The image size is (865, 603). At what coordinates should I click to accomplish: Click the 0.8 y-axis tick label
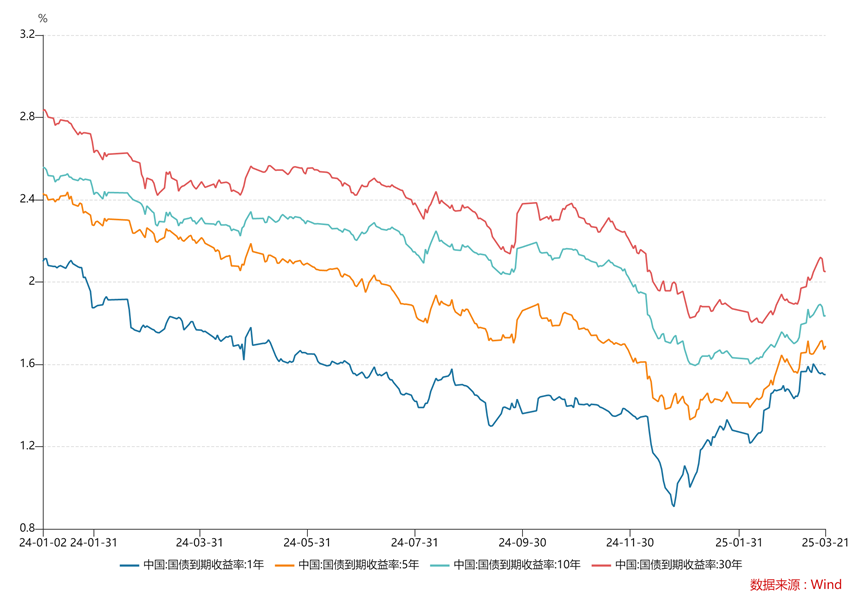(x=26, y=529)
